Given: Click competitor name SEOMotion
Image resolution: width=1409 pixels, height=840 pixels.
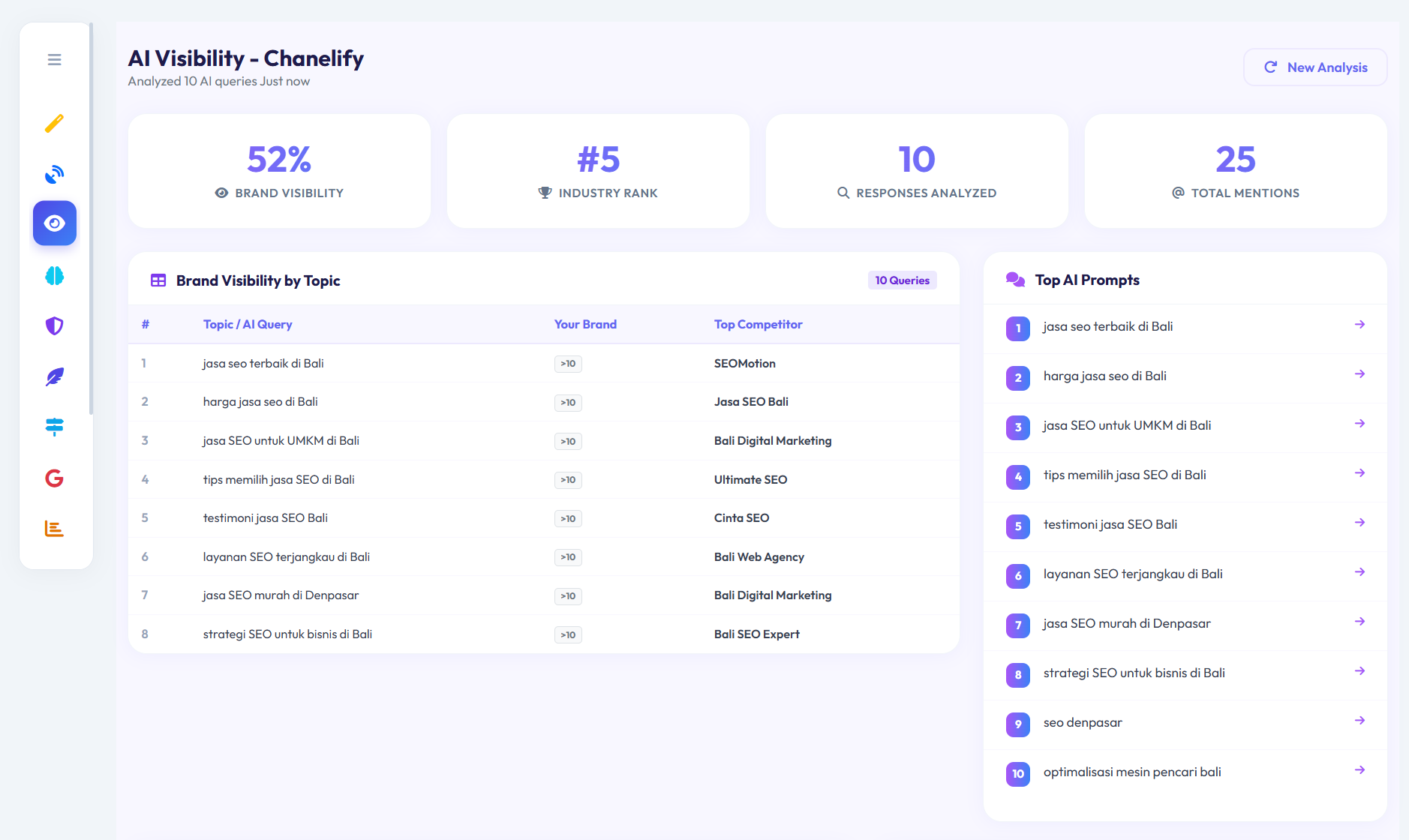Looking at the screenshot, I should click(x=745, y=363).
